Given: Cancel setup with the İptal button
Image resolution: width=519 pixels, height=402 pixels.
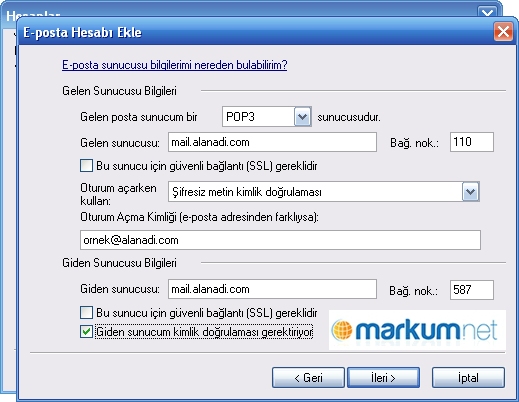Looking at the screenshot, I should 468,378.
